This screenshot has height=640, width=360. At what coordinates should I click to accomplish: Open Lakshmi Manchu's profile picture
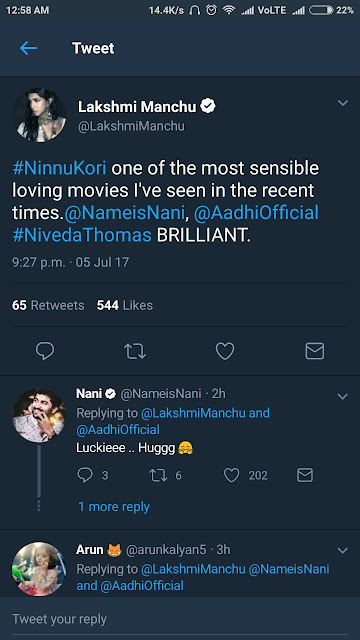pyautogui.click(x=39, y=116)
